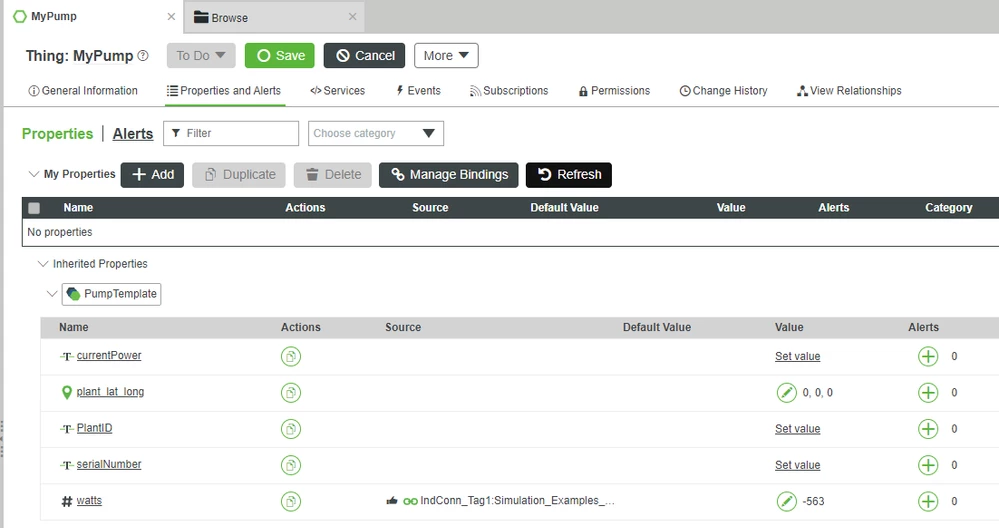Image resolution: width=999 pixels, height=528 pixels.
Task: Click the binding link icon in watts source
Action: (x=410, y=501)
